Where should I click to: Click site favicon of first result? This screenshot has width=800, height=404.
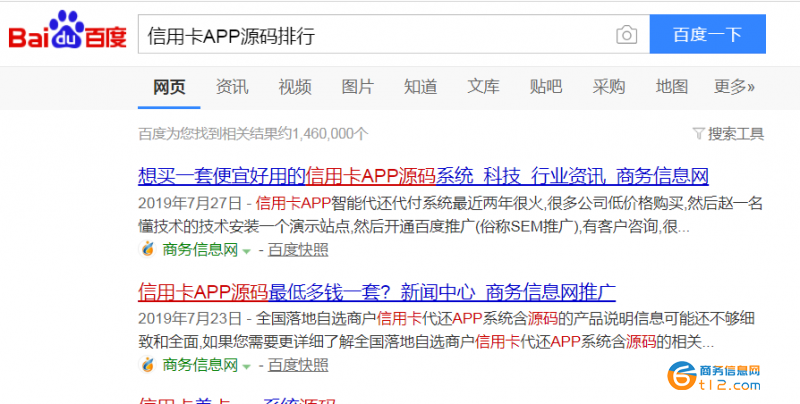[147, 249]
